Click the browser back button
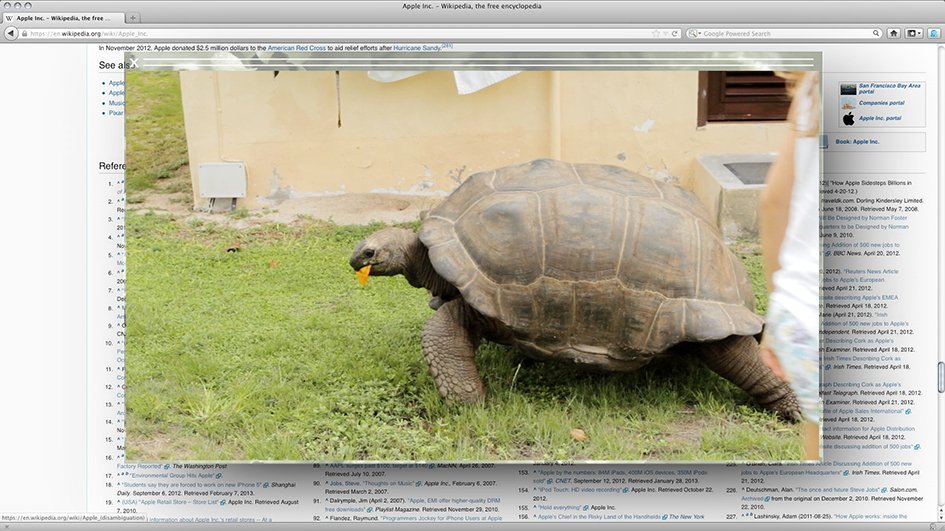The width and height of the screenshot is (945, 531). pos(12,33)
